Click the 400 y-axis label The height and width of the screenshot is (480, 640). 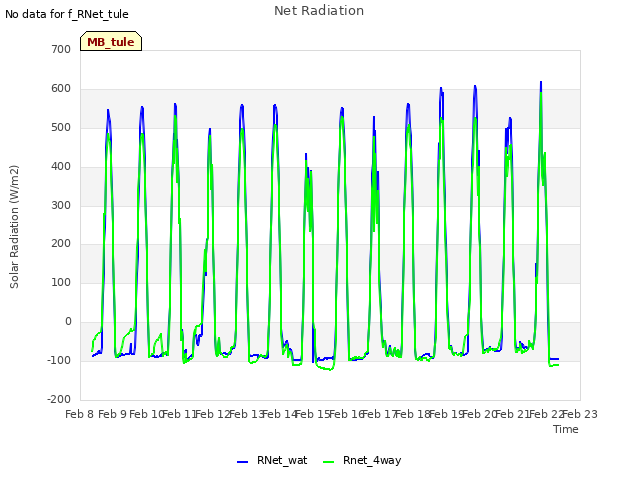(x=61, y=167)
